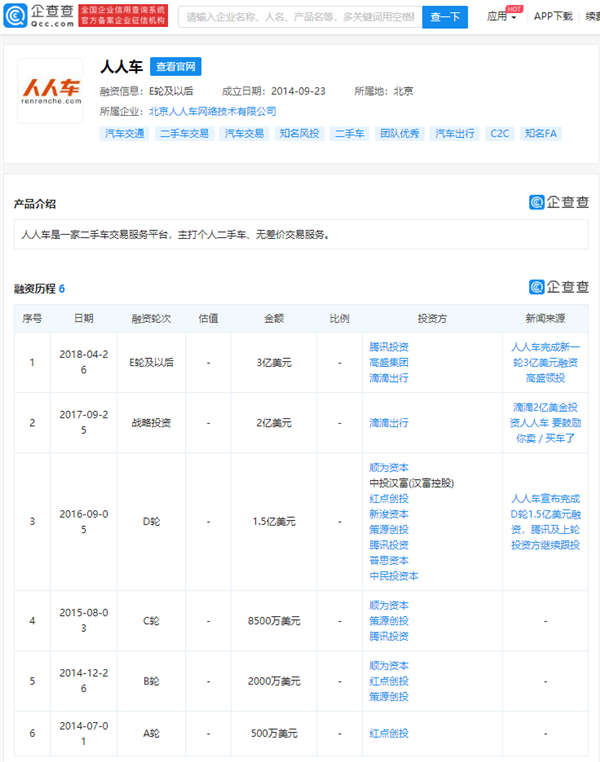Open 腾讯投资 investor in the D轮 row

point(389,545)
